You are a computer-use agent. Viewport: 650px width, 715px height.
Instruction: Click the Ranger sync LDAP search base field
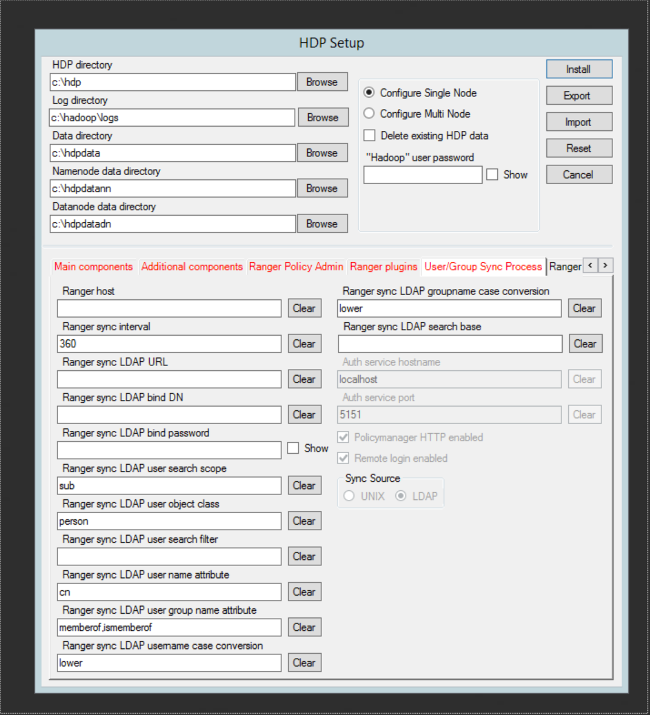coord(449,344)
